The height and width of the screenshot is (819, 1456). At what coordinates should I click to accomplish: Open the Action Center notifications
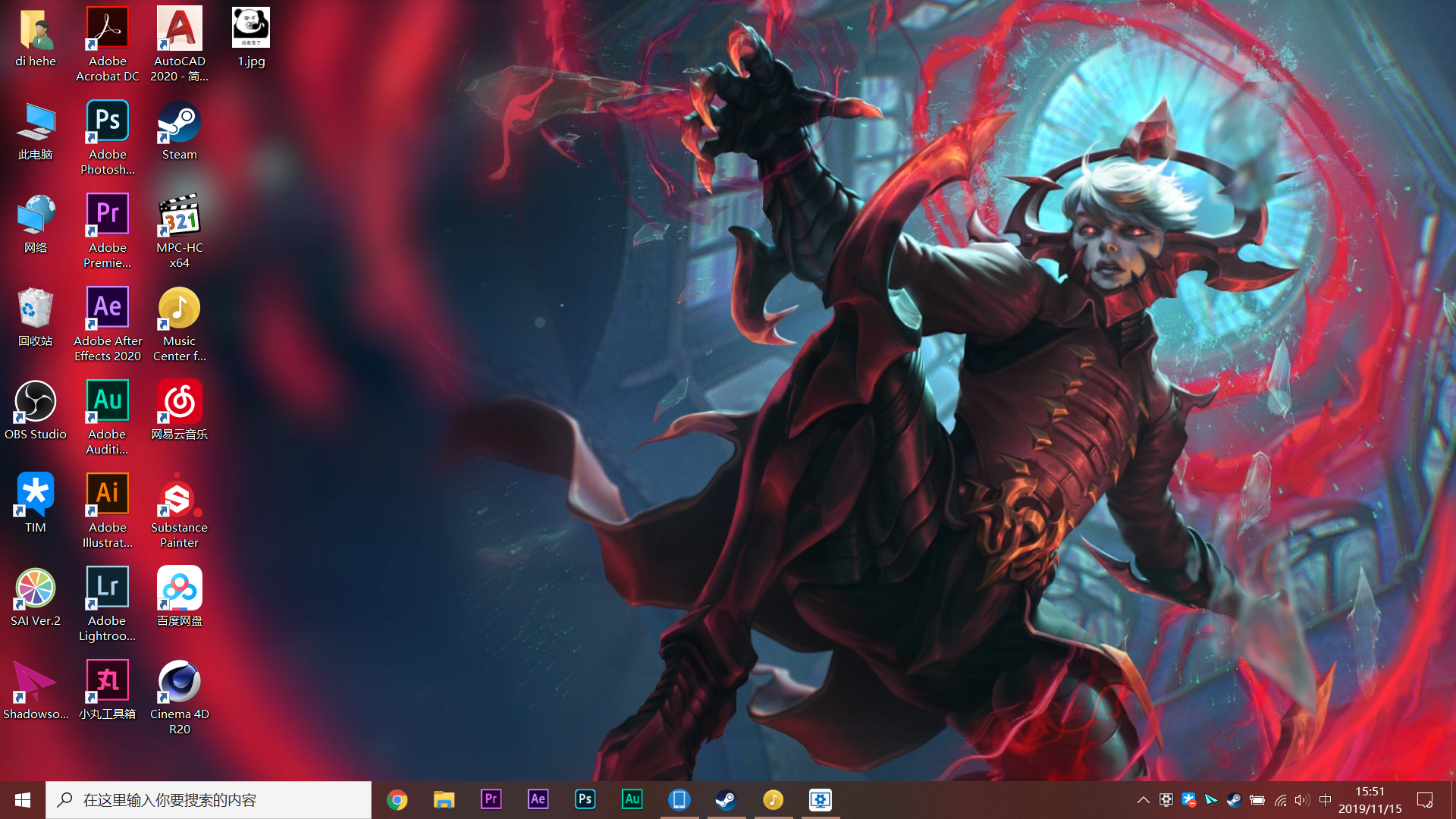tap(1425, 800)
